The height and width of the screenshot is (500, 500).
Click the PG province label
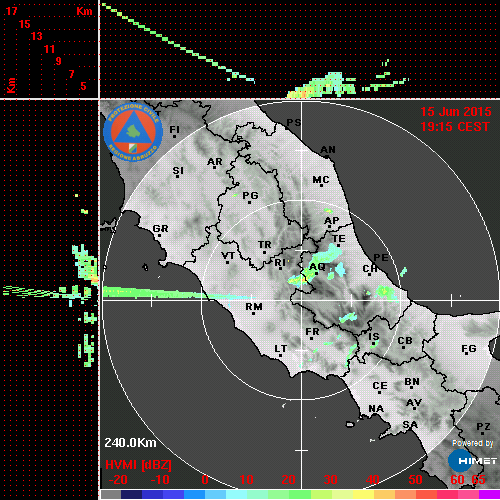(x=250, y=195)
